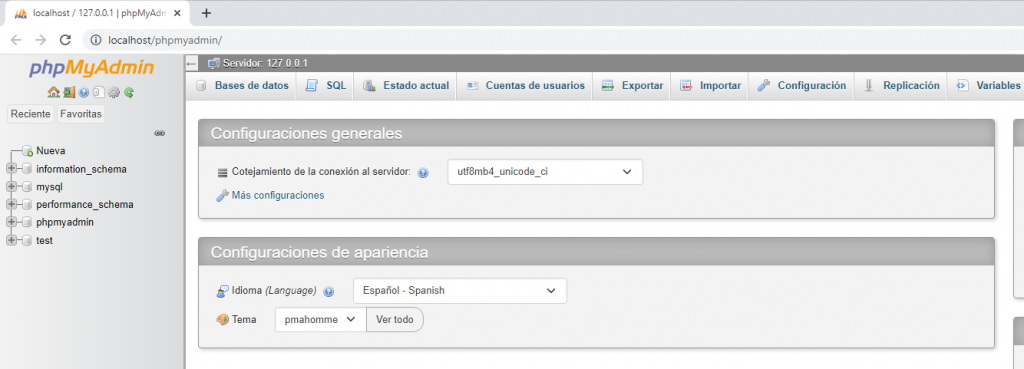
Task: Expand the phpmyadmin database tree
Action: pos(10,222)
